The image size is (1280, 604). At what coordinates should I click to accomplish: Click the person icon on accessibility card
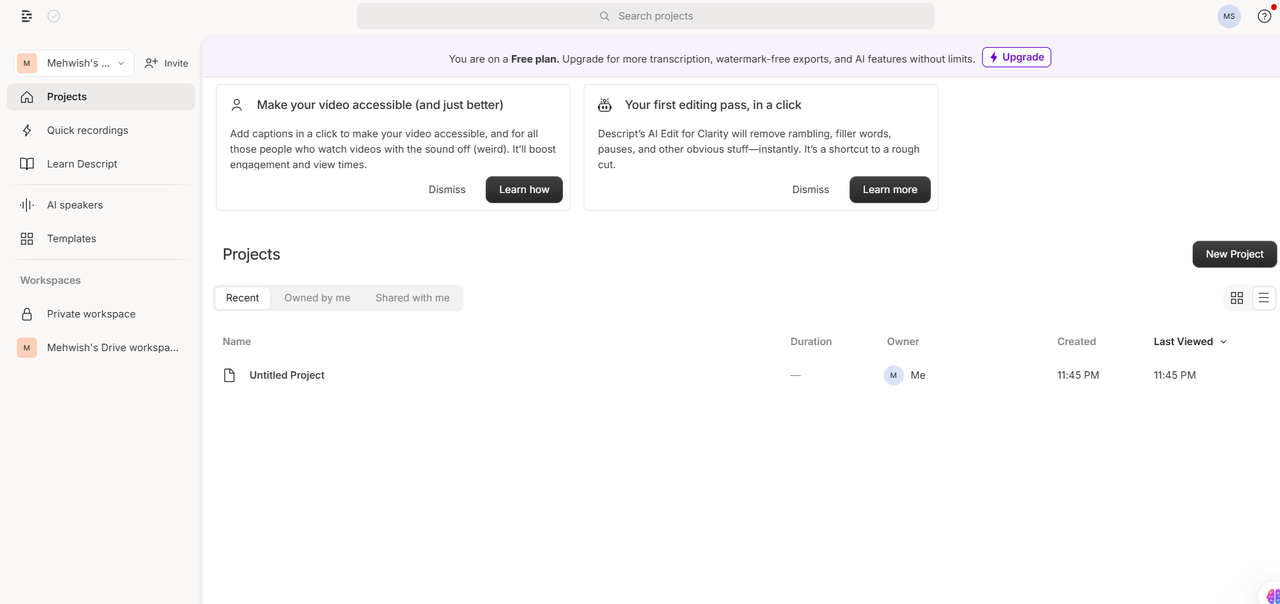coord(237,105)
